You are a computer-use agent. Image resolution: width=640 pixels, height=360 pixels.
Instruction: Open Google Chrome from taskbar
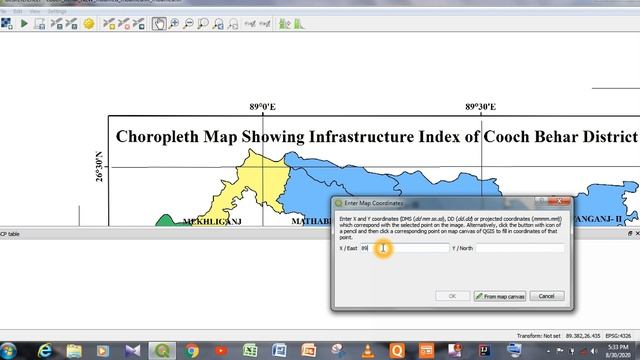pos(191,351)
